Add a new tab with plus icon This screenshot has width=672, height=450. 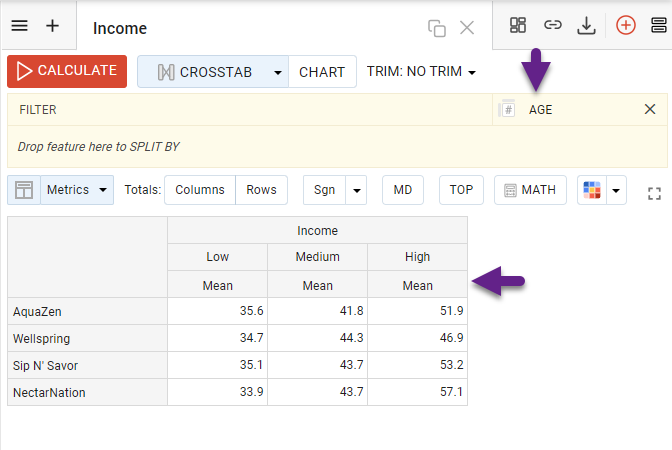pyautogui.click(x=53, y=26)
